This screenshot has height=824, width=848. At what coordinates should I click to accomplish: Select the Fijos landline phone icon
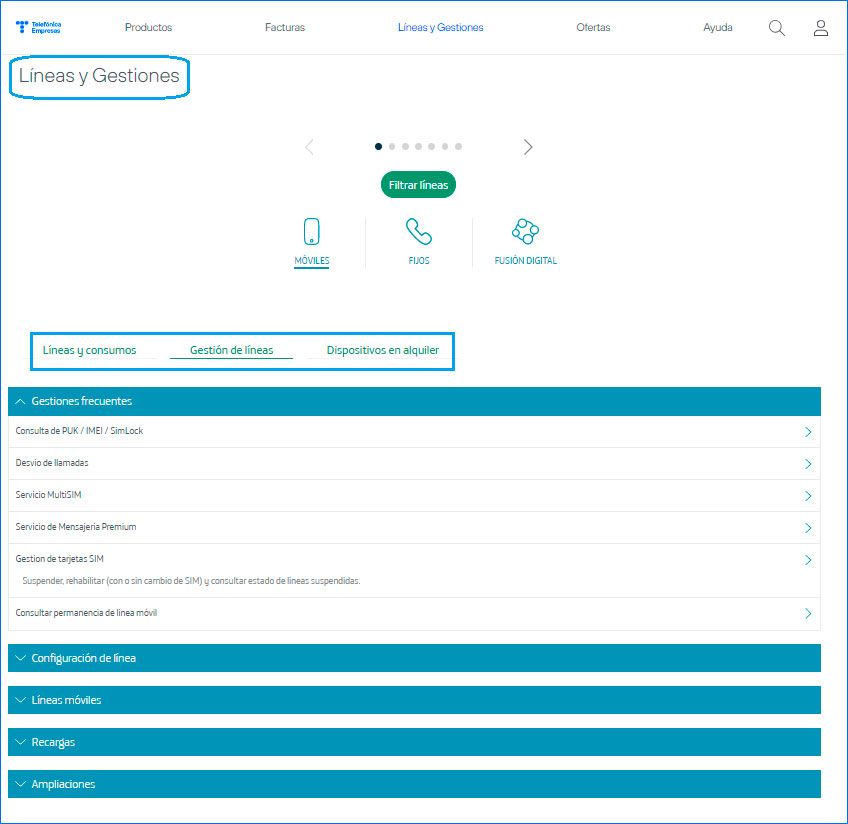419,232
